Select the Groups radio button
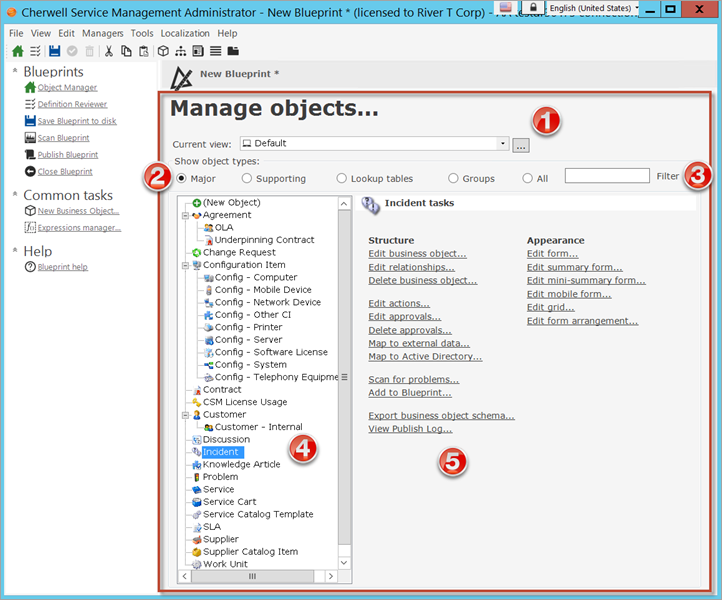Viewport: 722px width, 600px height. click(x=453, y=178)
